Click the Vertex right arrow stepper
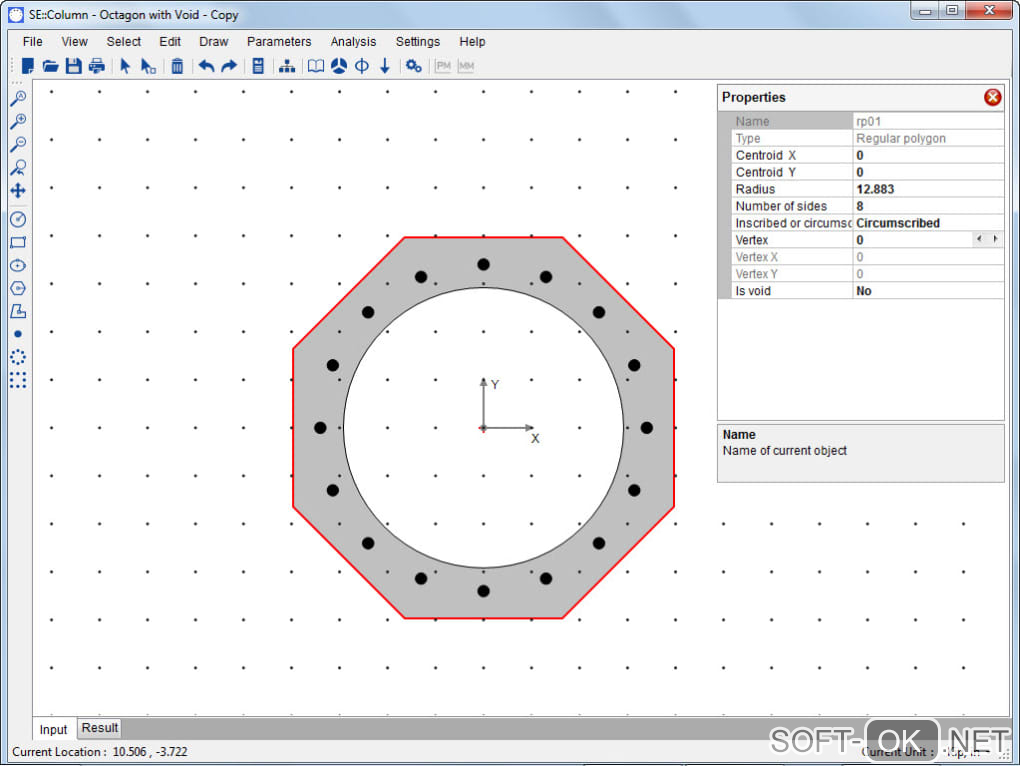This screenshot has width=1020, height=766. point(995,240)
